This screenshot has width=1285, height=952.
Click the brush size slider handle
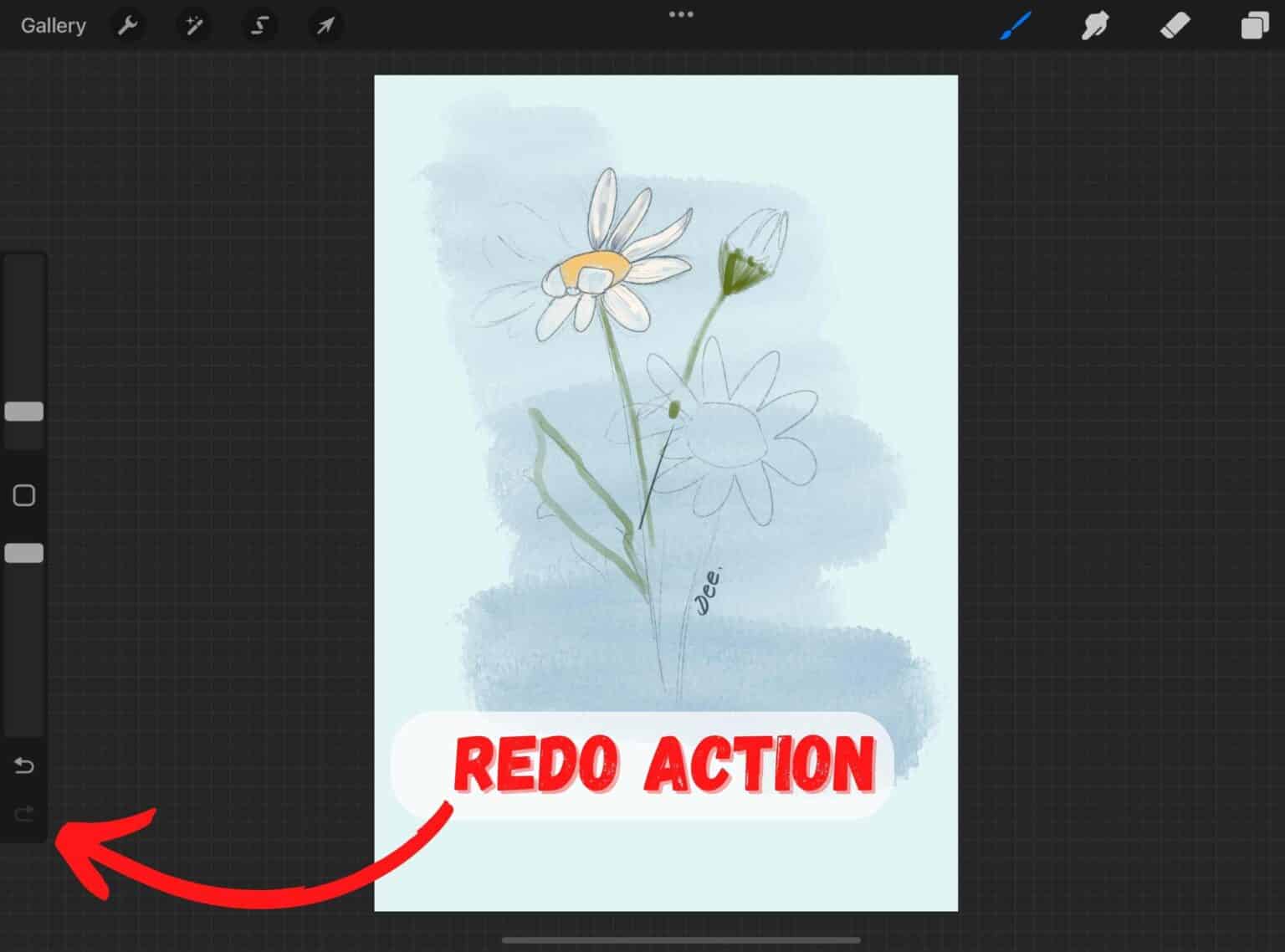point(23,411)
